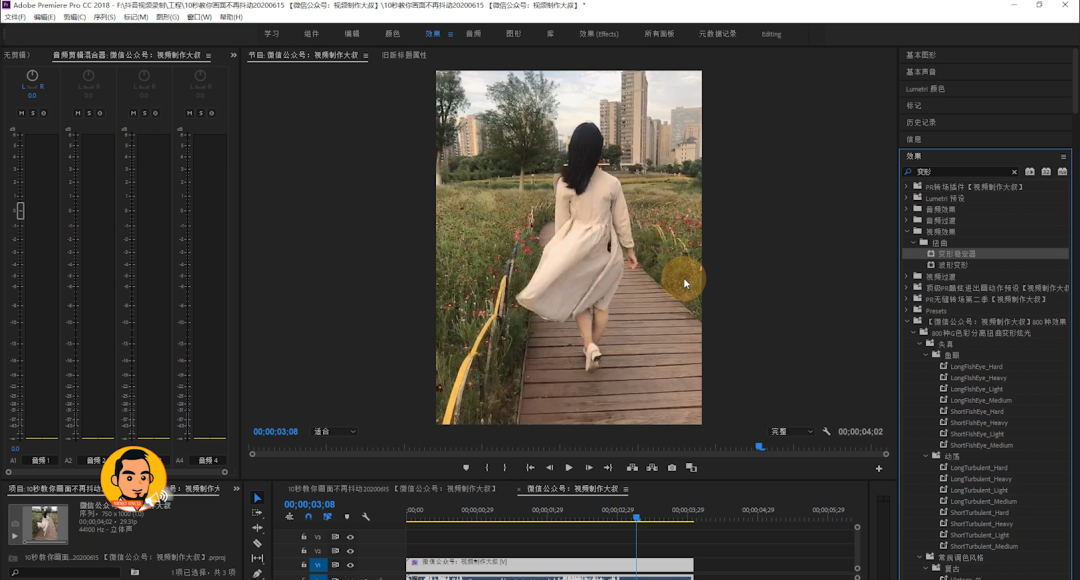Solo audio track 1 in mixer
Screen dimensions: 1080x580
tap(32, 113)
